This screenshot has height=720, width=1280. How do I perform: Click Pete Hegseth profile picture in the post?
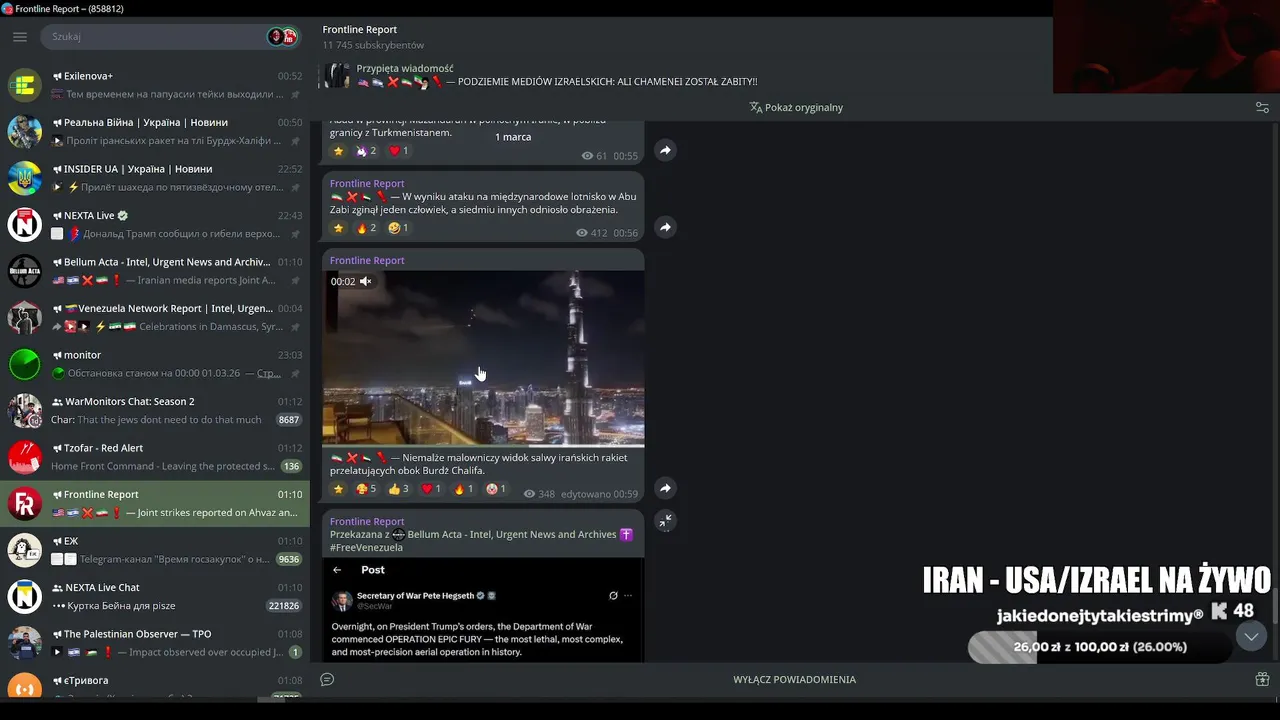(342, 600)
